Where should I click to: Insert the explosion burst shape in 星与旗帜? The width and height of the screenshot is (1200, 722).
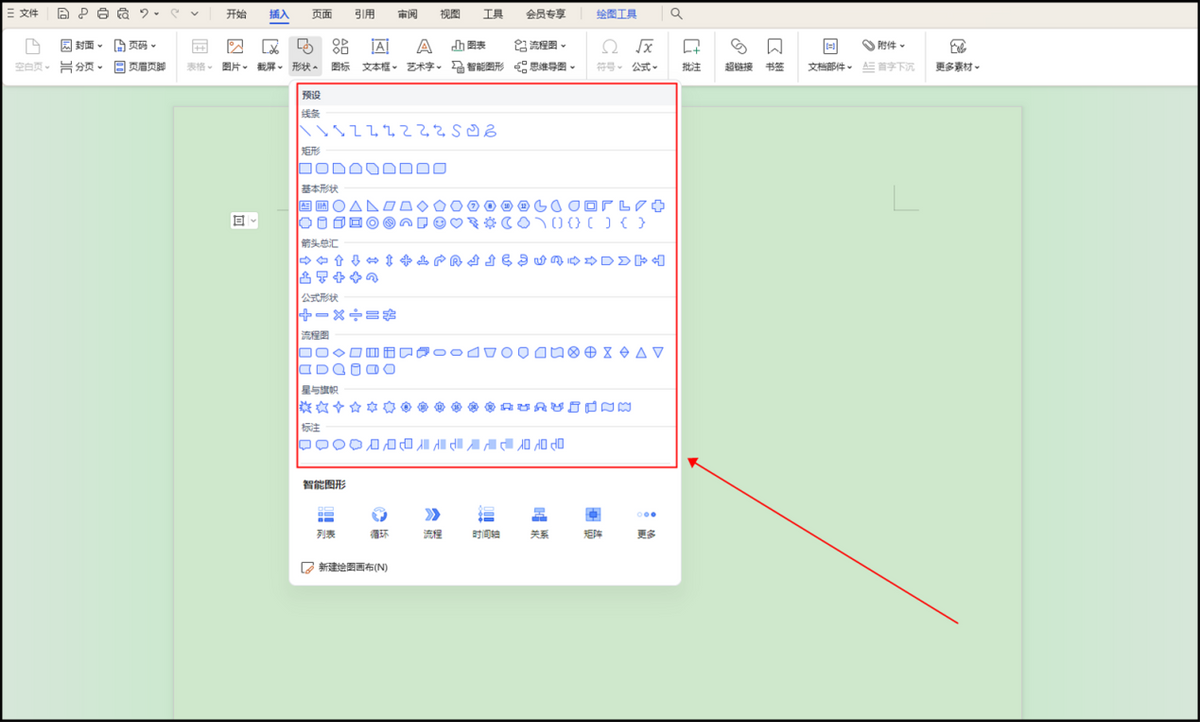pos(306,407)
